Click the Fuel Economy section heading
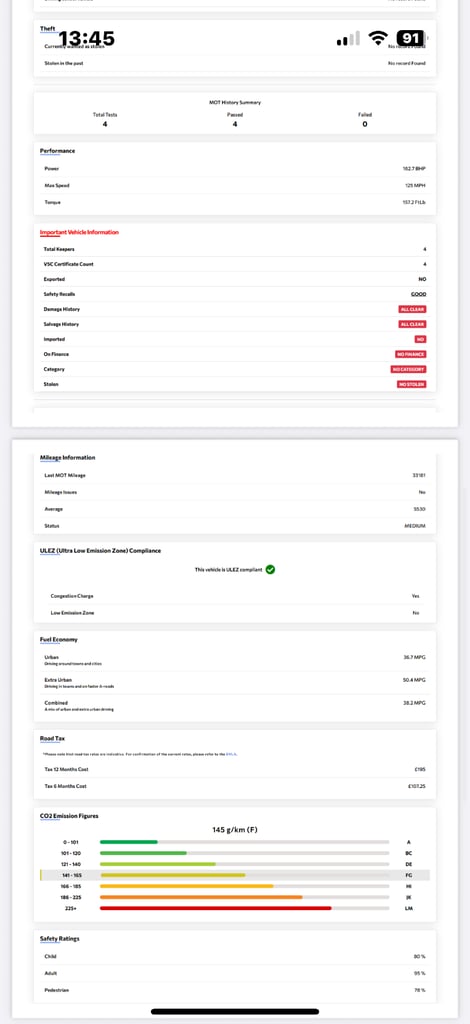This screenshot has height=1024, width=470. pyautogui.click(x=59, y=639)
